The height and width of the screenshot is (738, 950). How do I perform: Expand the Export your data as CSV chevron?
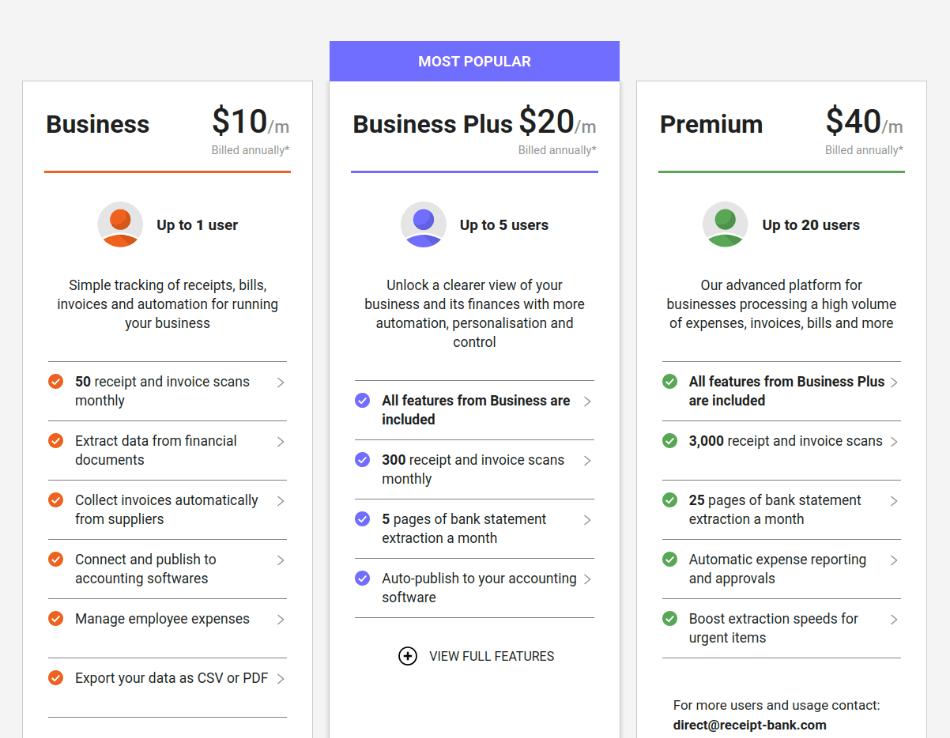pyautogui.click(x=281, y=679)
